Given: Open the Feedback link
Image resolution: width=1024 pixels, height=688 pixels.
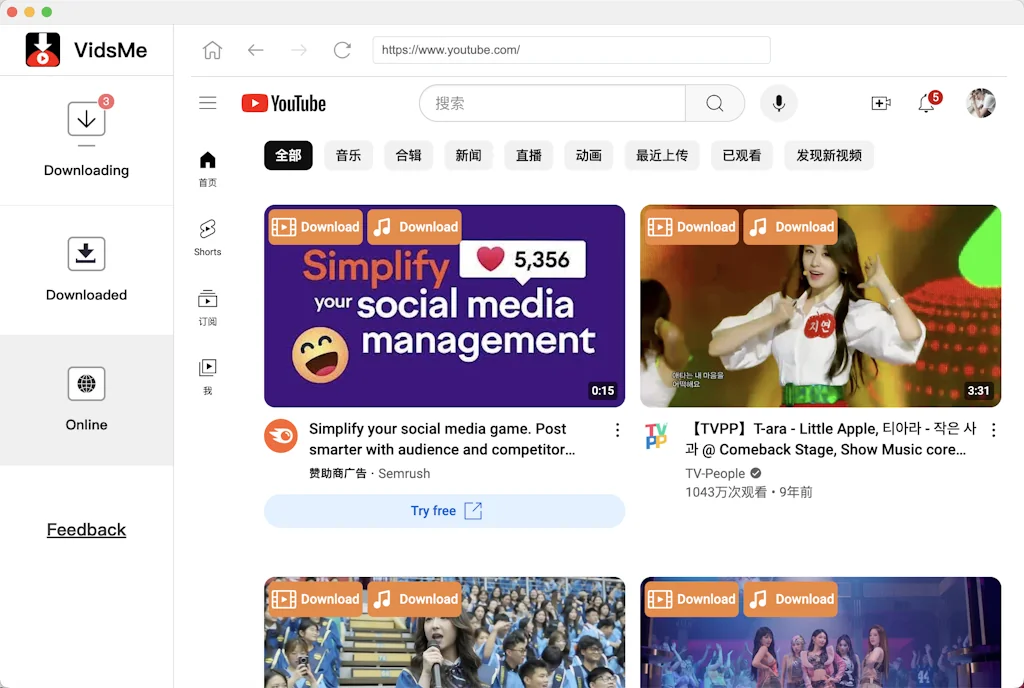Looking at the screenshot, I should pos(86,529).
